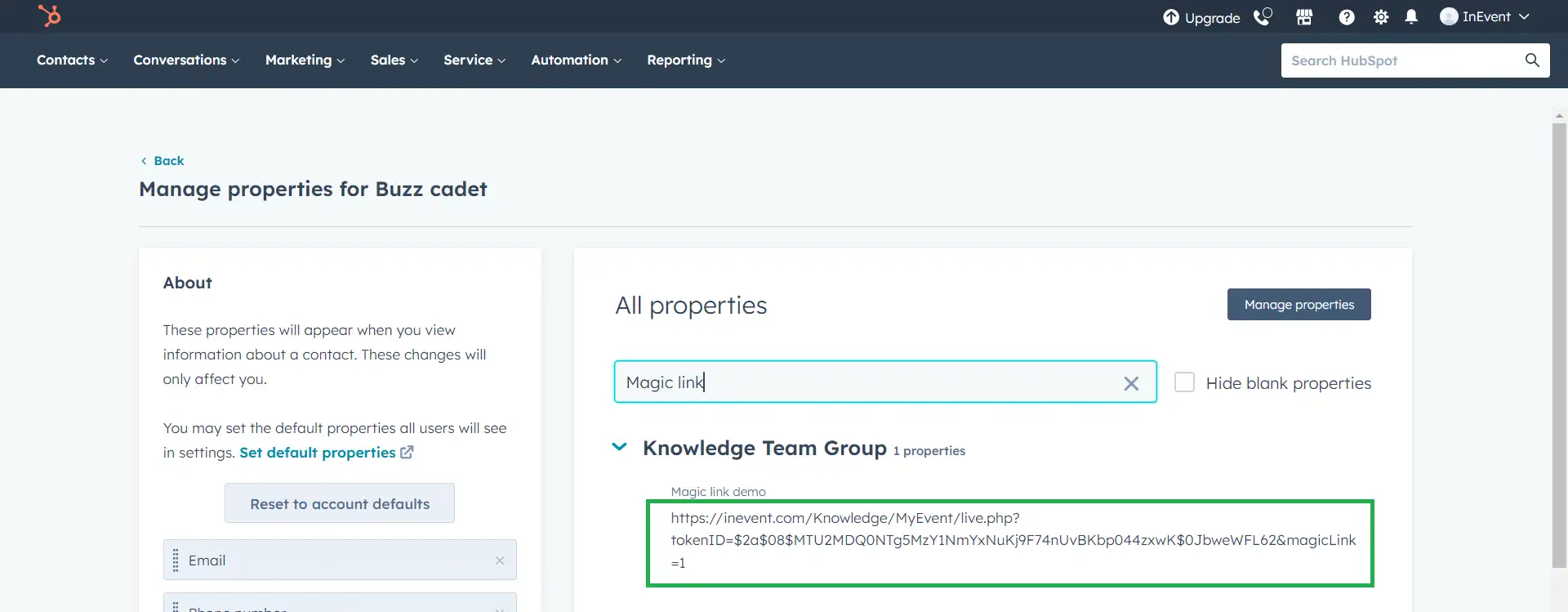The image size is (1568, 612).
Task: Open the Service menu
Action: click(x=474, y=60)
